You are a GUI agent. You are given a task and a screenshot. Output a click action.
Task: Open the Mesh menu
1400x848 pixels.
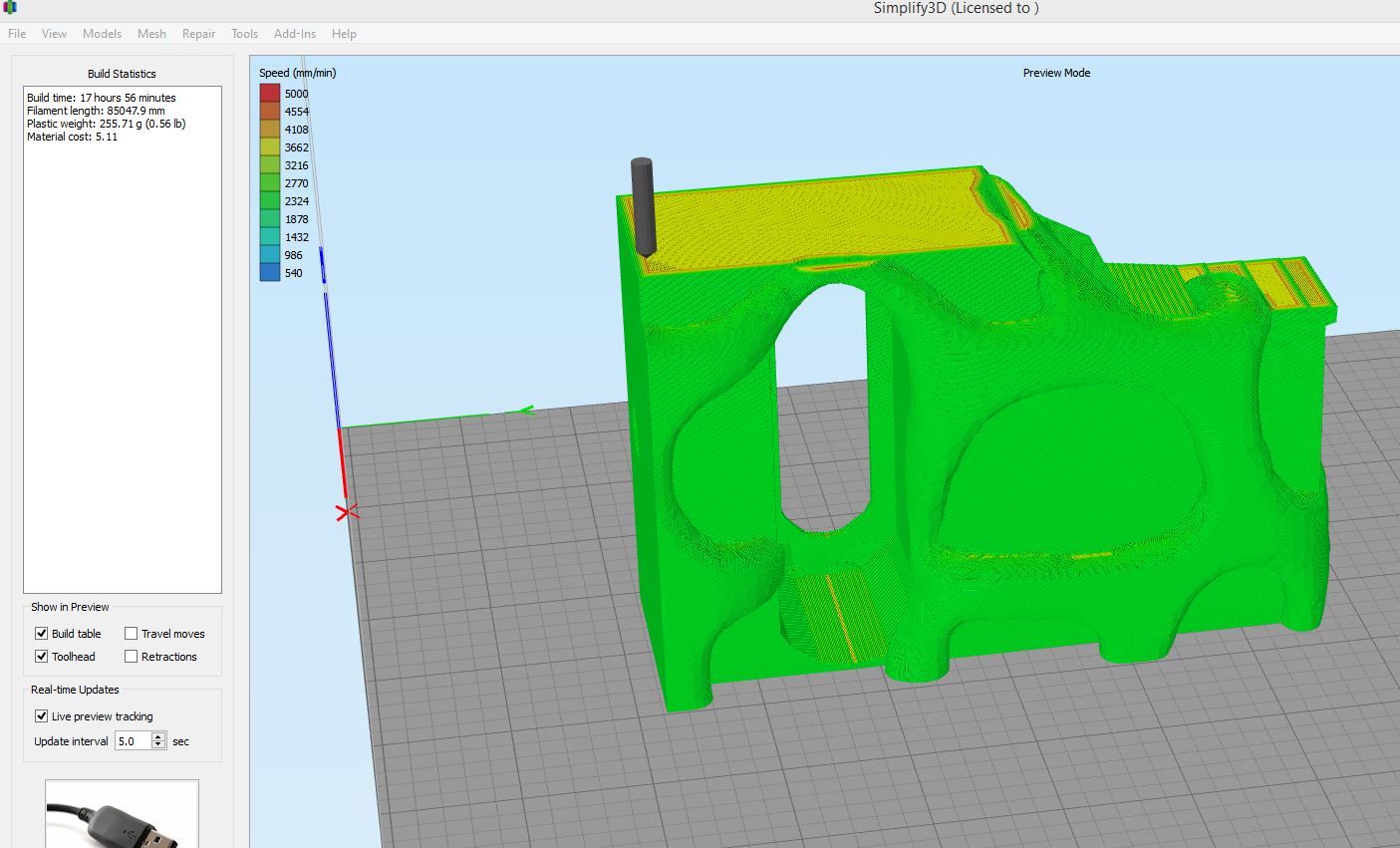[151, 34]
